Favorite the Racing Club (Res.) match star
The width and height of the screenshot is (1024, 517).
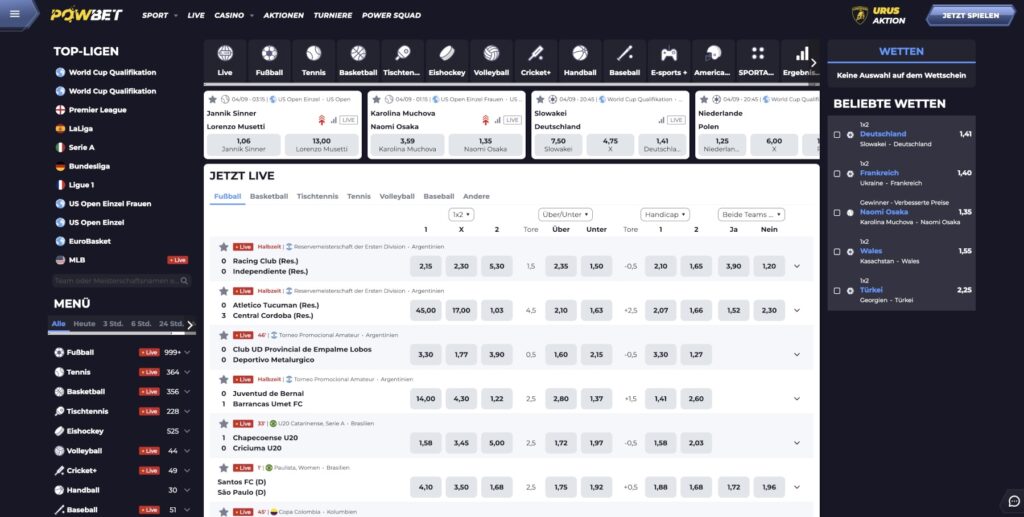[224, 246]
